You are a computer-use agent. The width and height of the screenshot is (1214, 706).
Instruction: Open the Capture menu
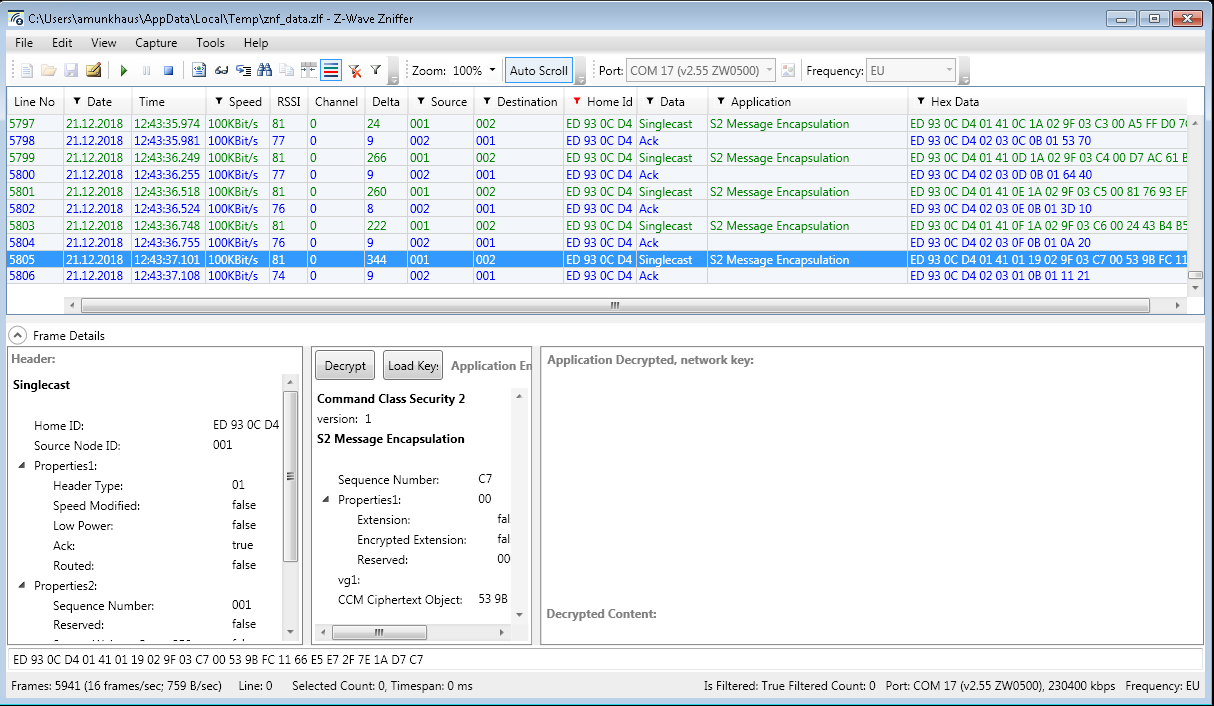pyautogui.click(x=156, y=43)
